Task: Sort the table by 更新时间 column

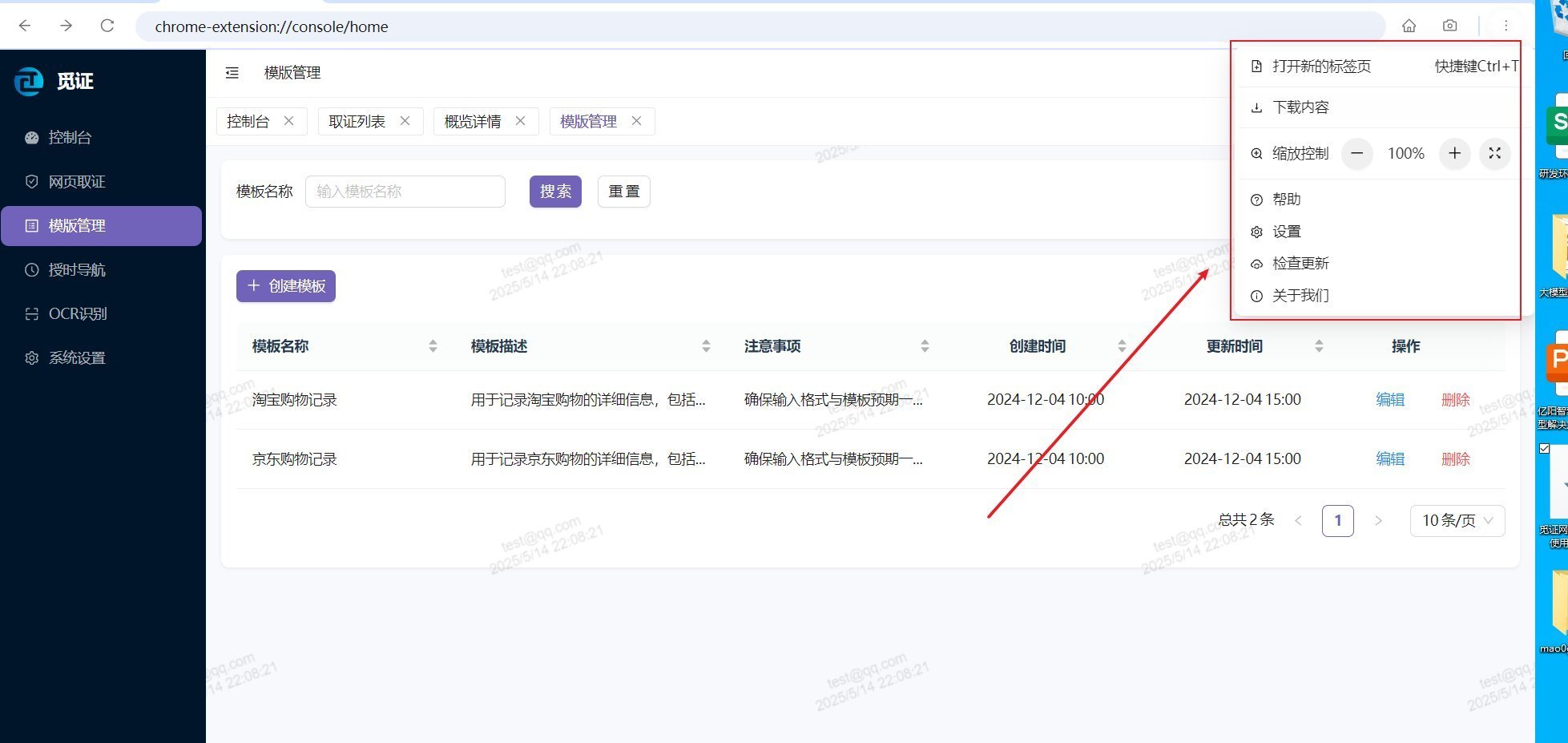Action: pos(1319,346)
